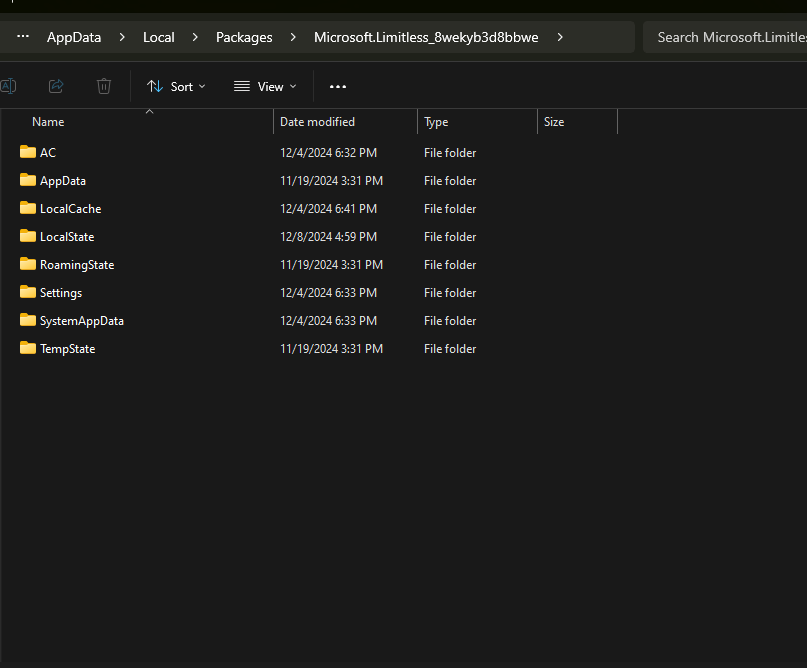Open the View dropdown
The height and width of the screenshot is (668, 807).
(x=265, y=87)
